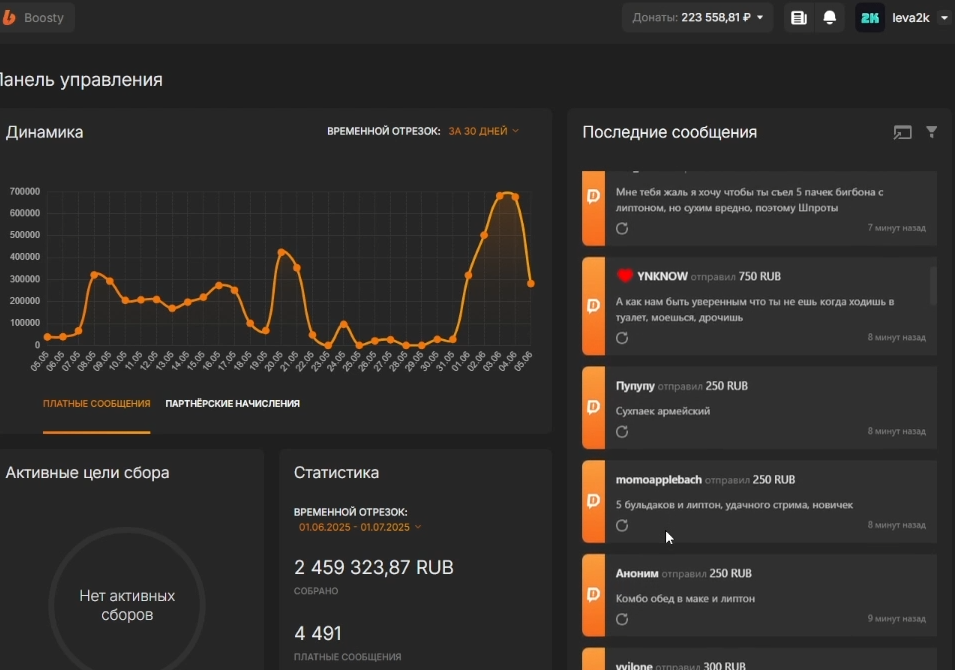
Task: Replay Аноним's Комбо обед message
Action: 622,619
